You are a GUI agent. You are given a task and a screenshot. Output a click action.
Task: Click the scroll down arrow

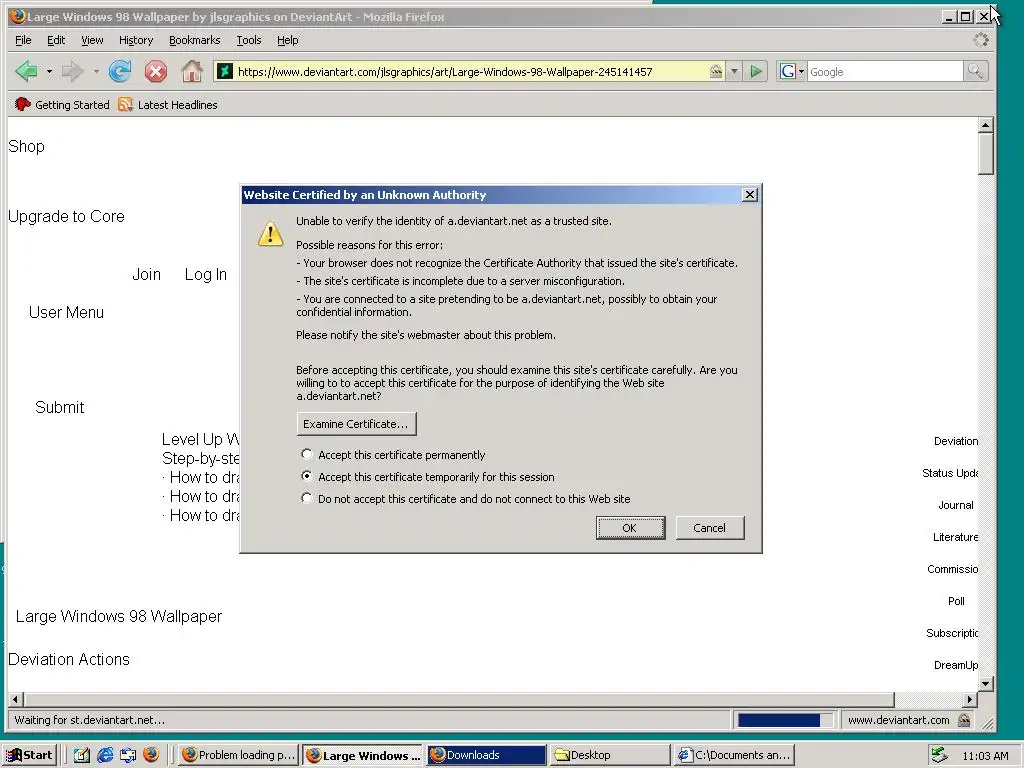[985, 684]
